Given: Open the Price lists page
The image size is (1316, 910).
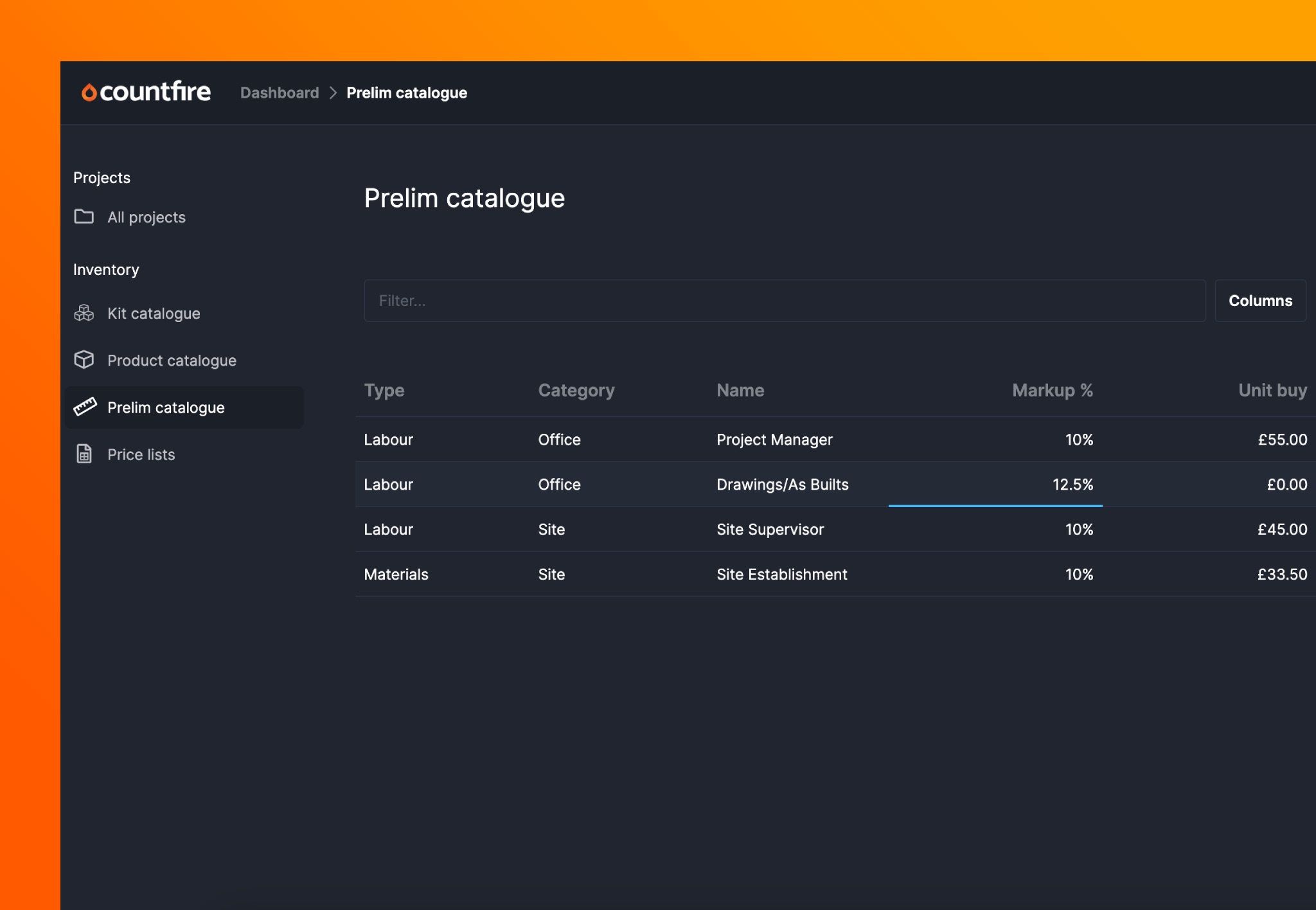Looking at the screenshot, I should point(141,454).
